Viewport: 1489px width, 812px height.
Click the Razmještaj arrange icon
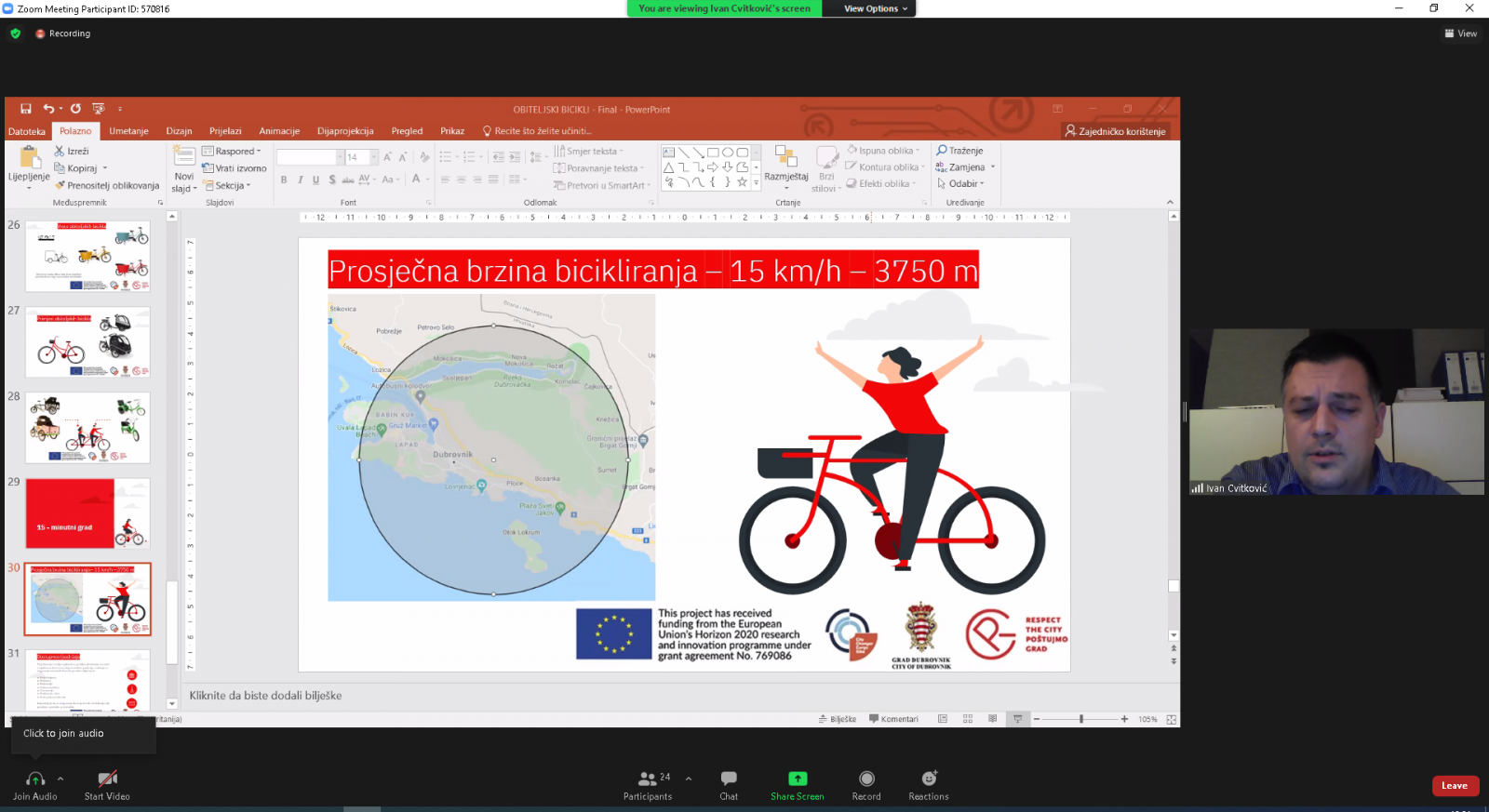pos(786,157)
